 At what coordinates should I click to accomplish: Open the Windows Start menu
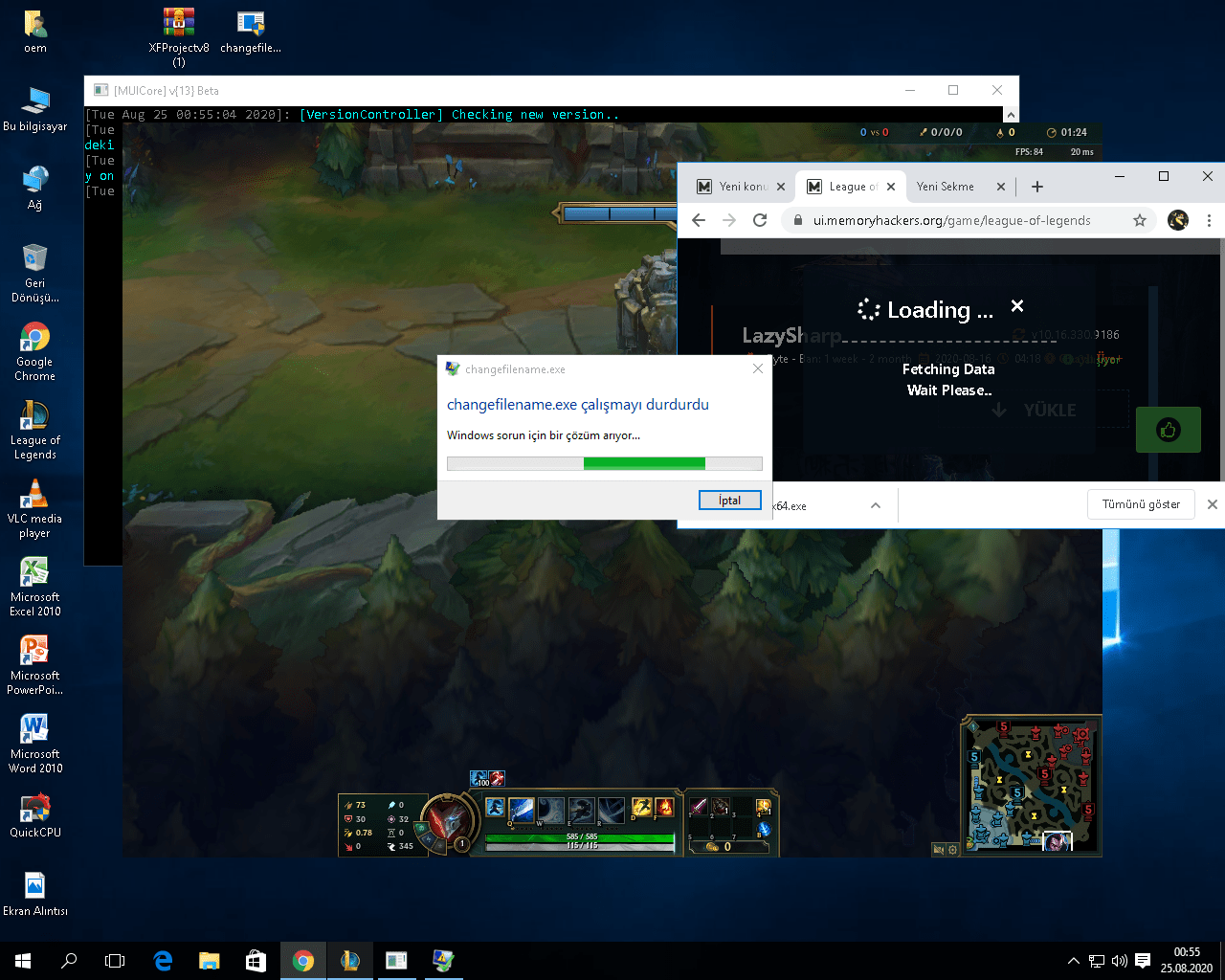click(x=23, y=961)
